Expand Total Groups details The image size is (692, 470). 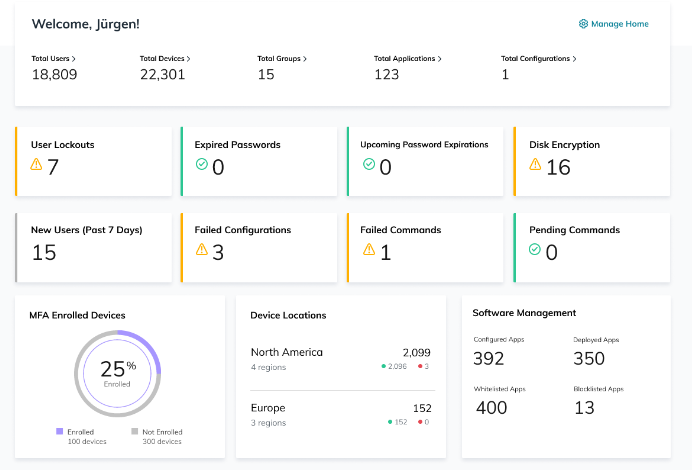click(x=281, y=59)
